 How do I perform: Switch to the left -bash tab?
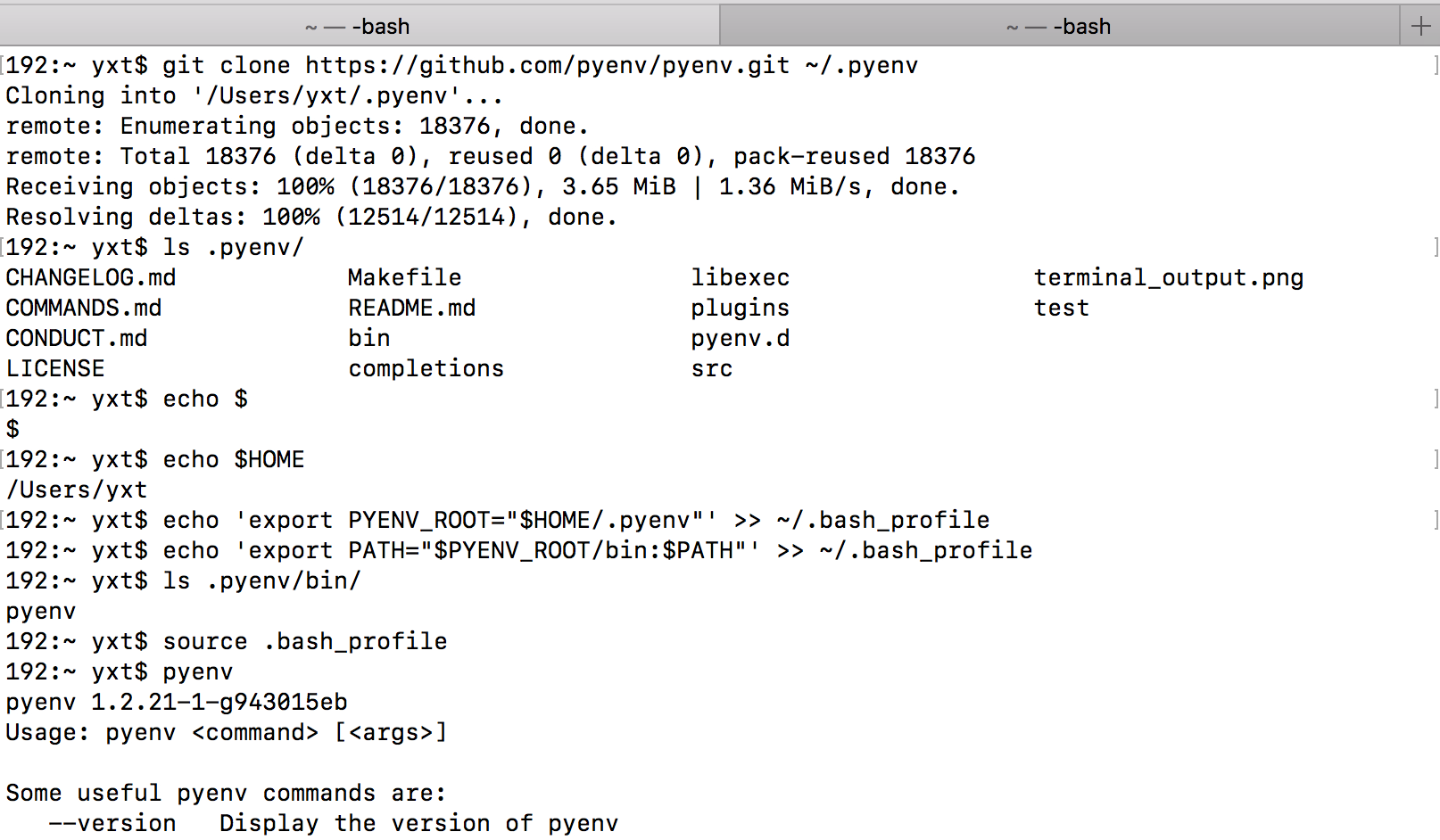point(357,25)
